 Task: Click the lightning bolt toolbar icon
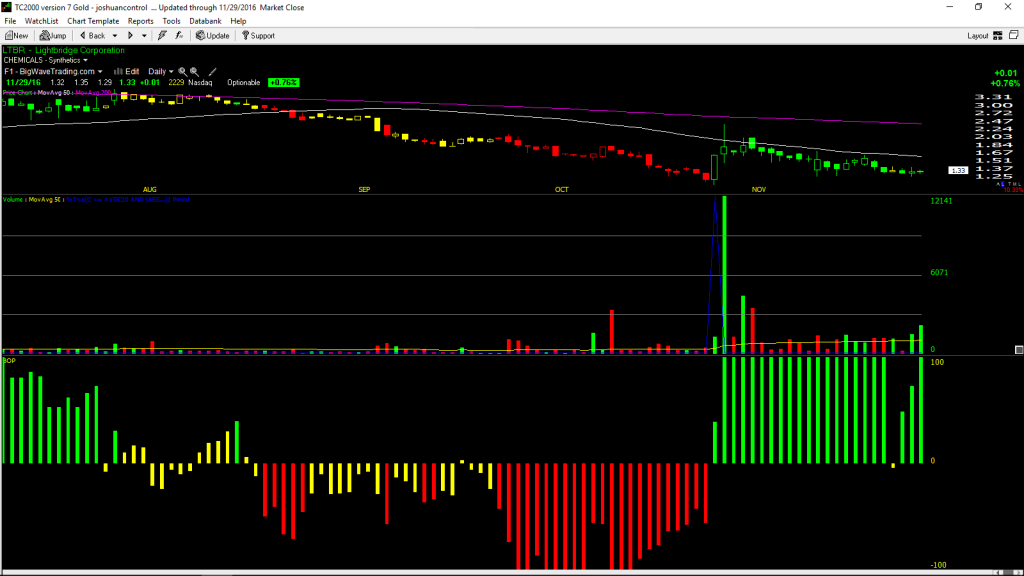click(162, 36)
